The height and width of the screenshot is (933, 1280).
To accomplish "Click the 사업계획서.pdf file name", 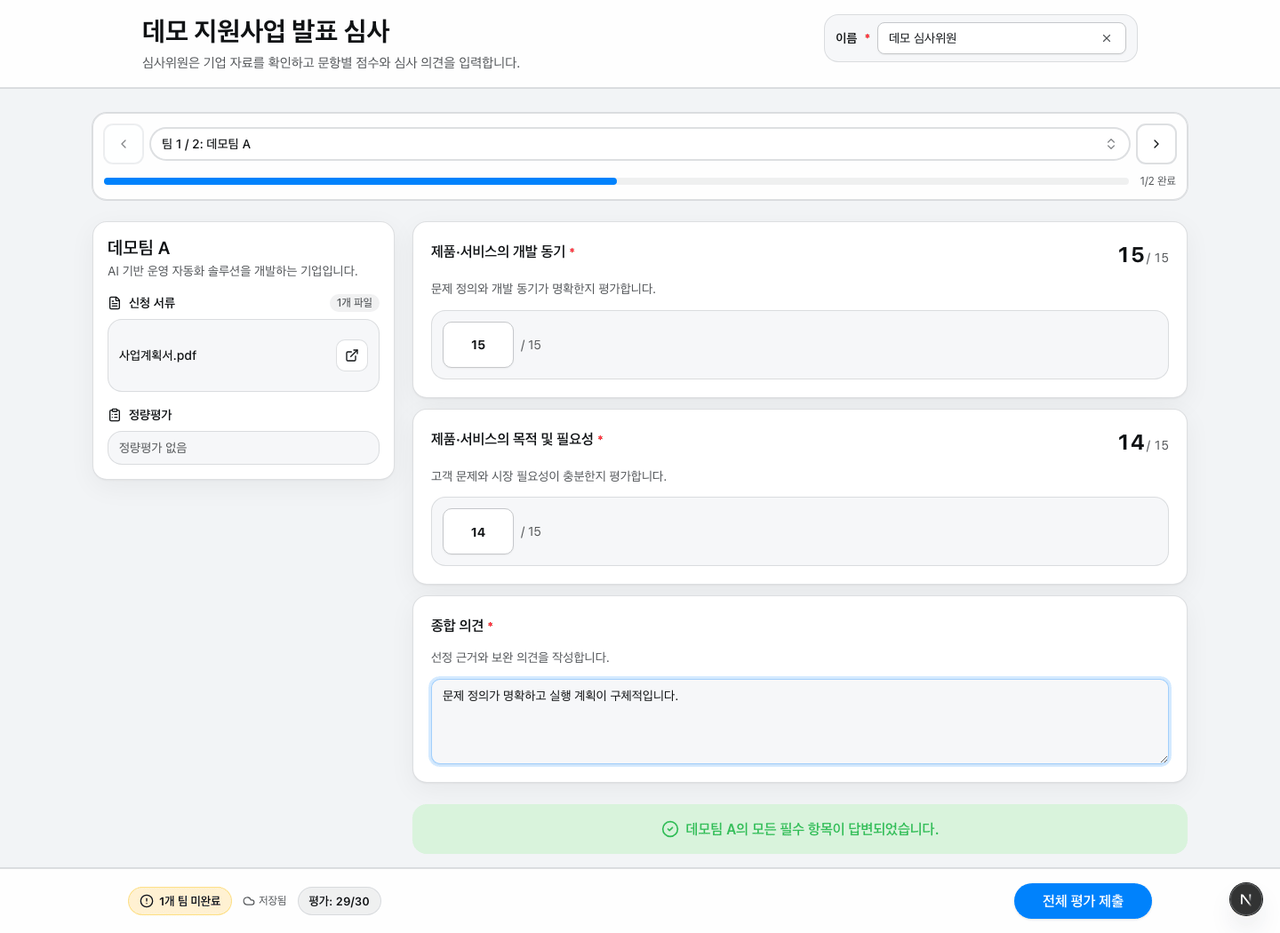I will 158,355.
